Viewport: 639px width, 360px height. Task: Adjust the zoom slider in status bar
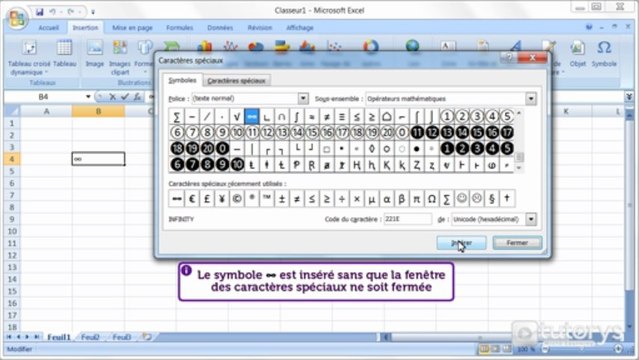pos(582,349)
